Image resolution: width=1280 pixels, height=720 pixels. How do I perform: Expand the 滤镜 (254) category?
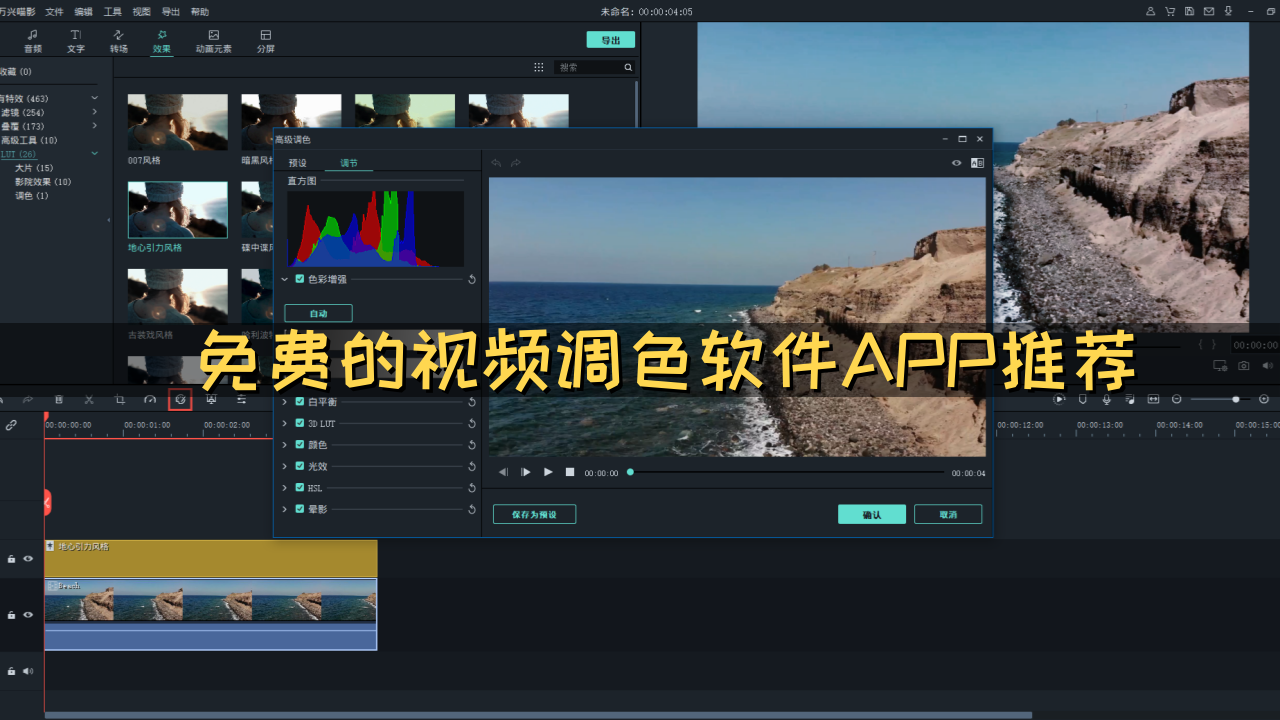point(95,113)
